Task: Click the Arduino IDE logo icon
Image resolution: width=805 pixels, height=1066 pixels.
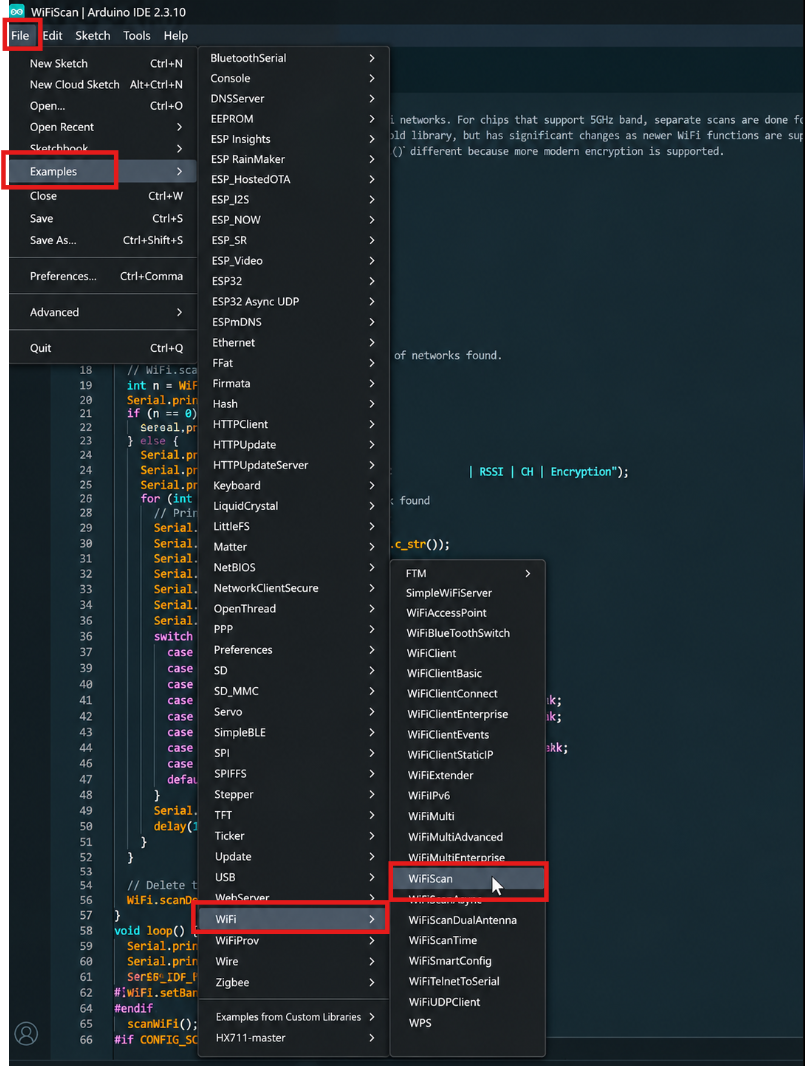Action: (16, 12)
